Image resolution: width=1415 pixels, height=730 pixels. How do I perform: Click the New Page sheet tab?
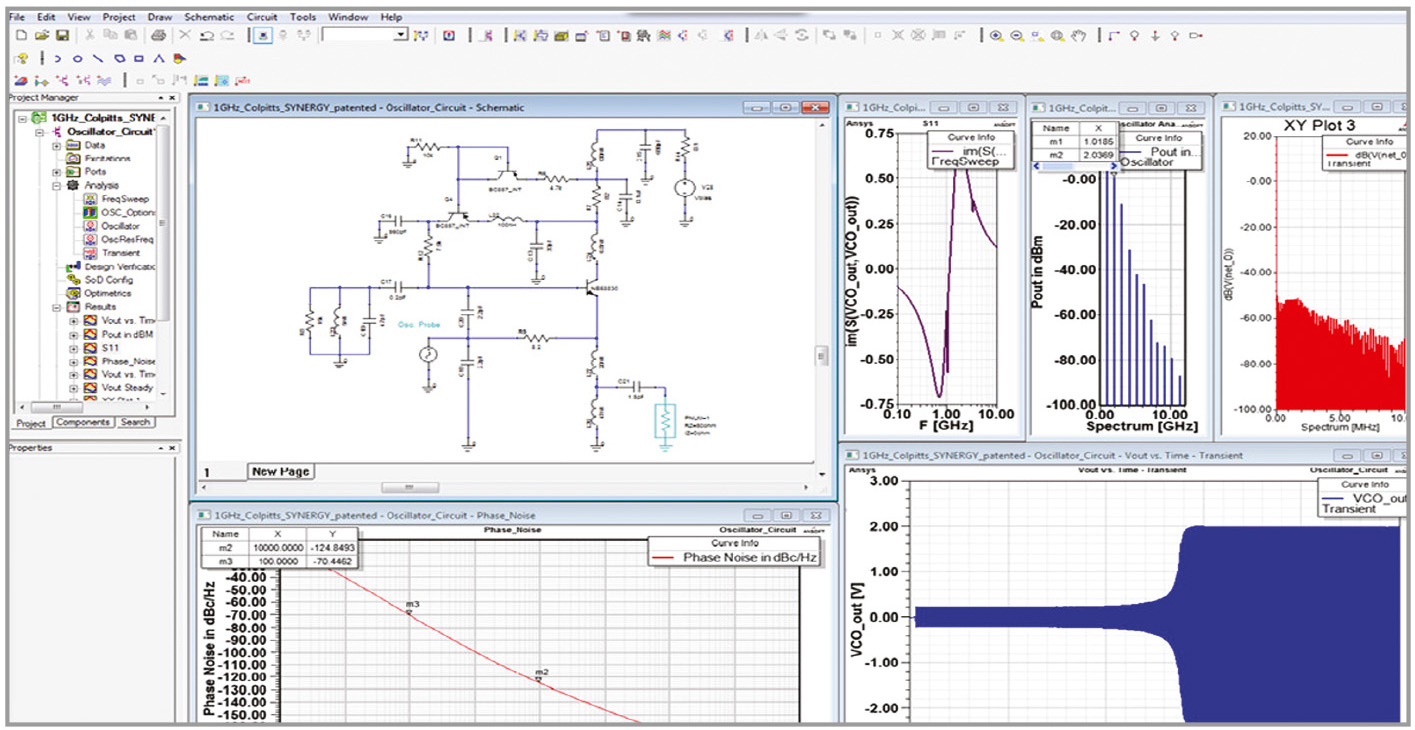(281, 472)
